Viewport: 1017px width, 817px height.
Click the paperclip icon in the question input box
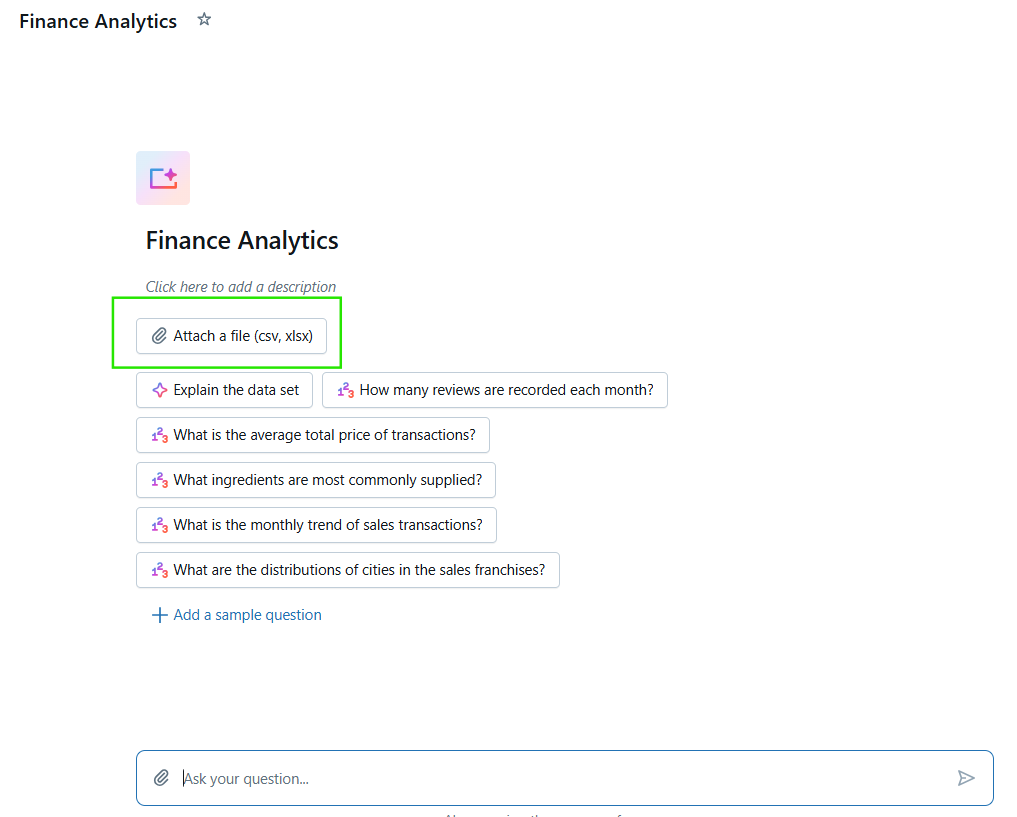(x=161, y=777)
